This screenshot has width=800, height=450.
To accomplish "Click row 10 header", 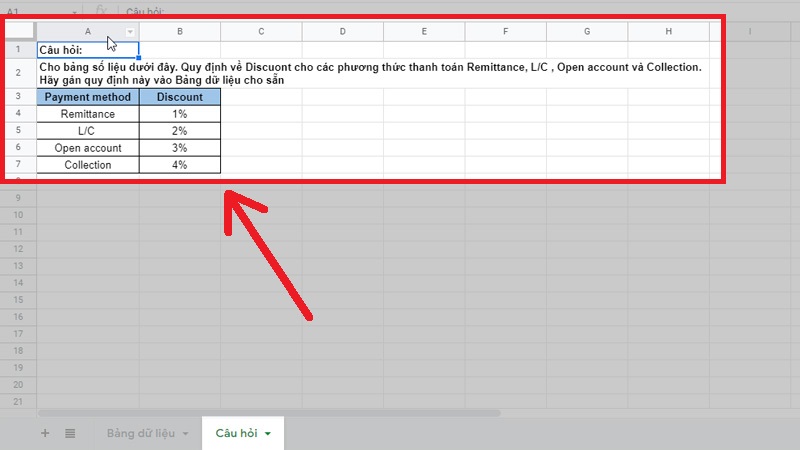I will pyautogui.click(x=19, y=215).
